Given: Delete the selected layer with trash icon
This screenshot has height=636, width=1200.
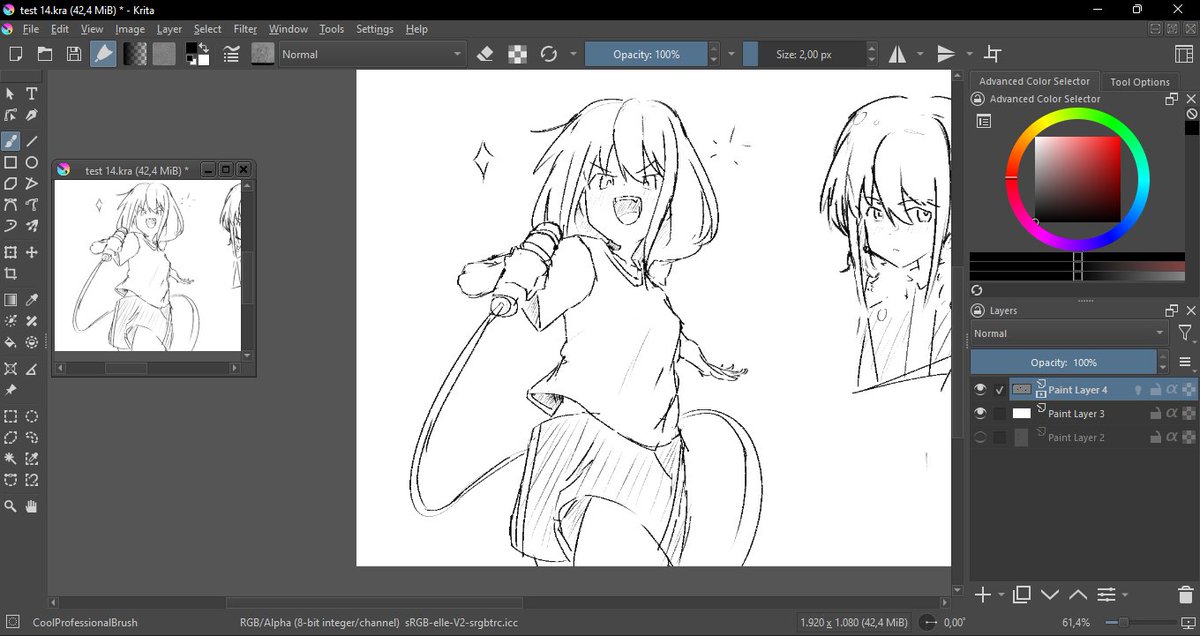Looking at the screenshot, I should click(x=1185, y=595).
